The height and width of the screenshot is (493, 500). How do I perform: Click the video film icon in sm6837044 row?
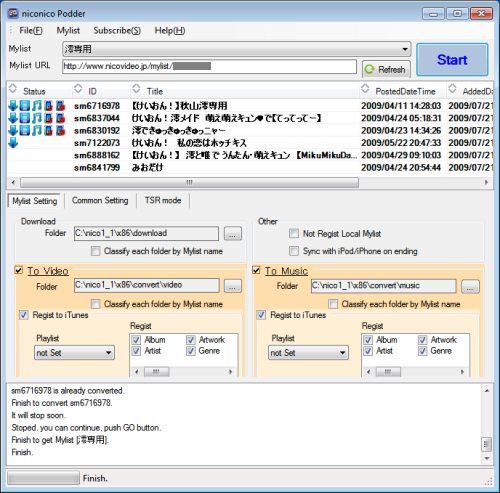pos(25,118)
